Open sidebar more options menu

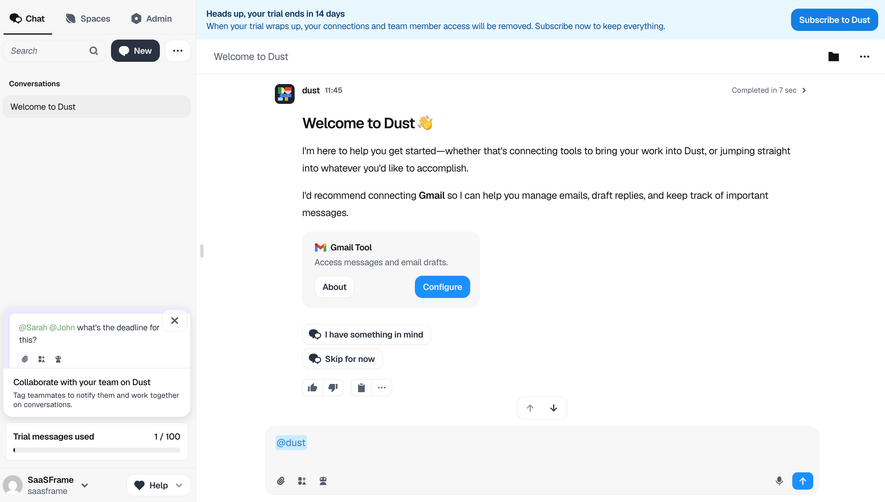click(178, 51)
